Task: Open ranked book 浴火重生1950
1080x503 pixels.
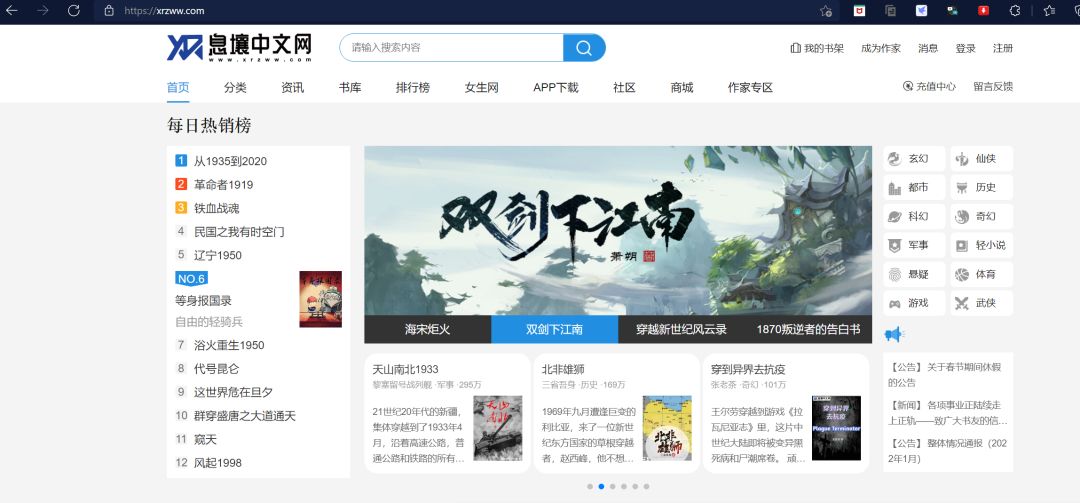Action: [x=229, y=345]
